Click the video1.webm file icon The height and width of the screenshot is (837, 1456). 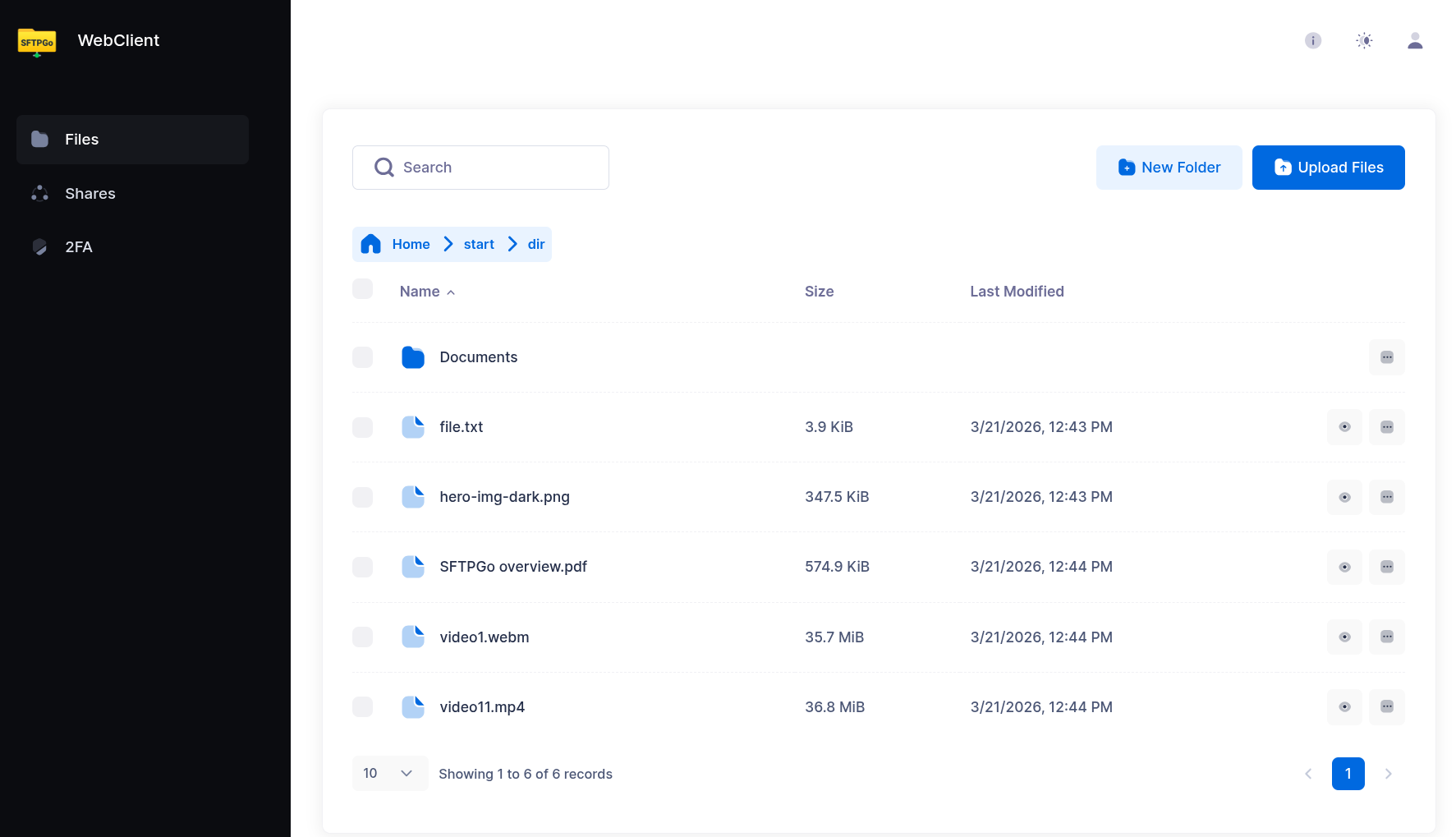(413, 637)
